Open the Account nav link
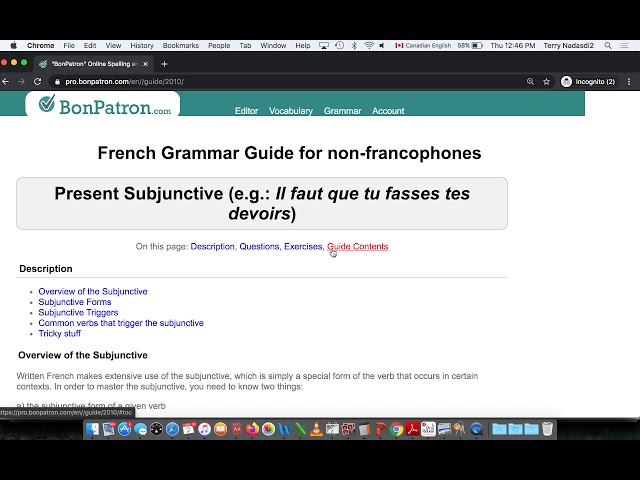 (388, 111)
